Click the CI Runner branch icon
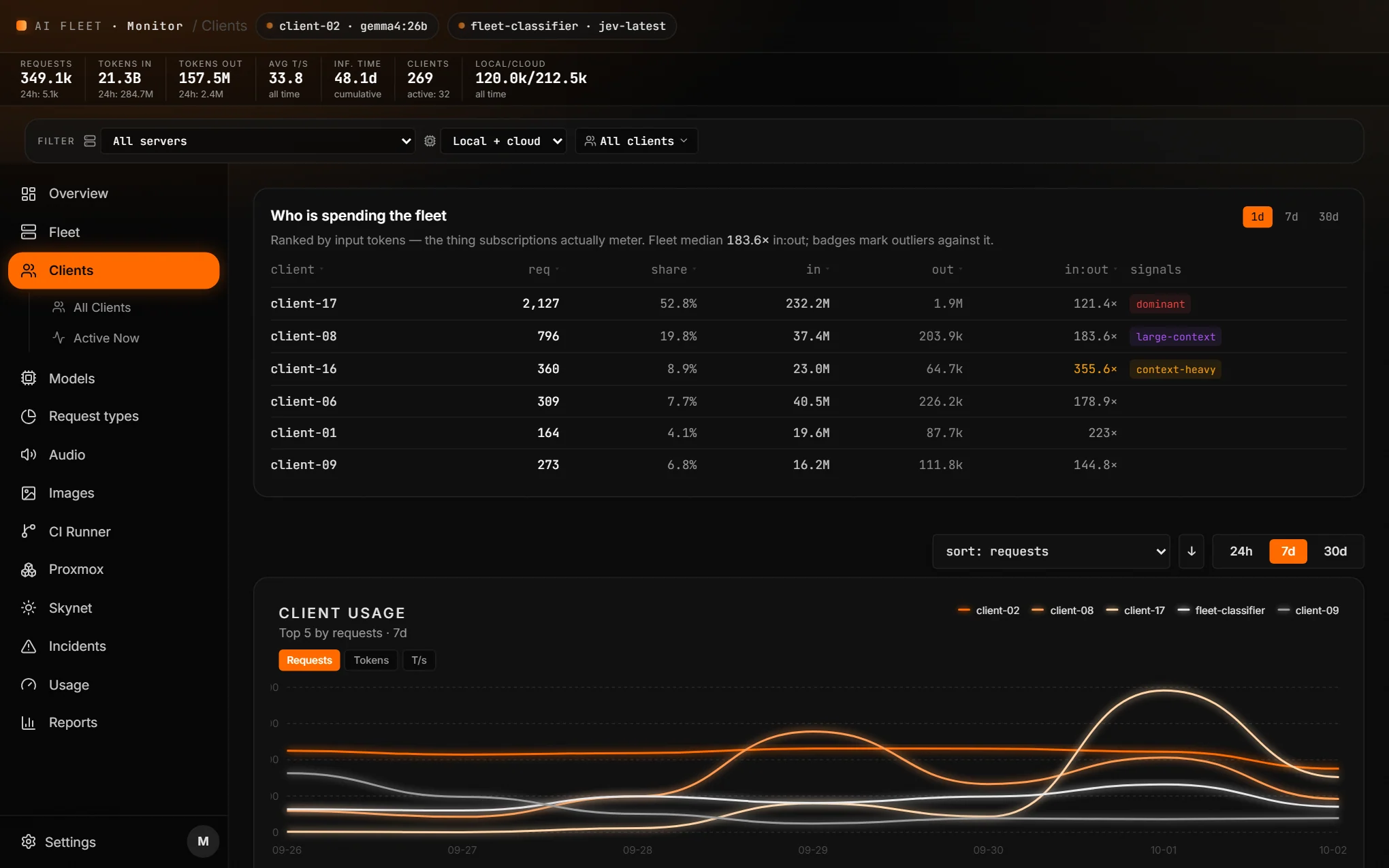The height and width of the screenshot is (868, 1389). pos(29,532)
